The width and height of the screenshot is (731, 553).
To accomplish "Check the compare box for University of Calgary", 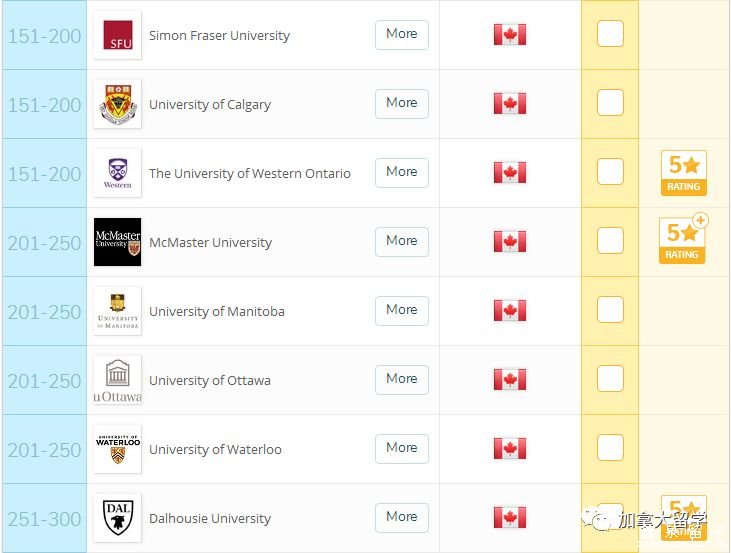I will pyautogui.click(x=610, y=103).
